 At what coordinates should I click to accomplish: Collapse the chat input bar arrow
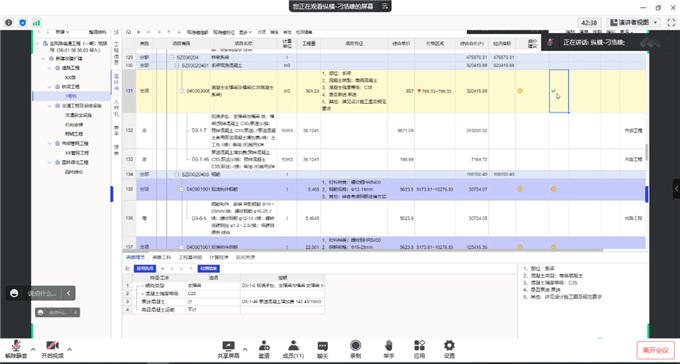point(69,293)
